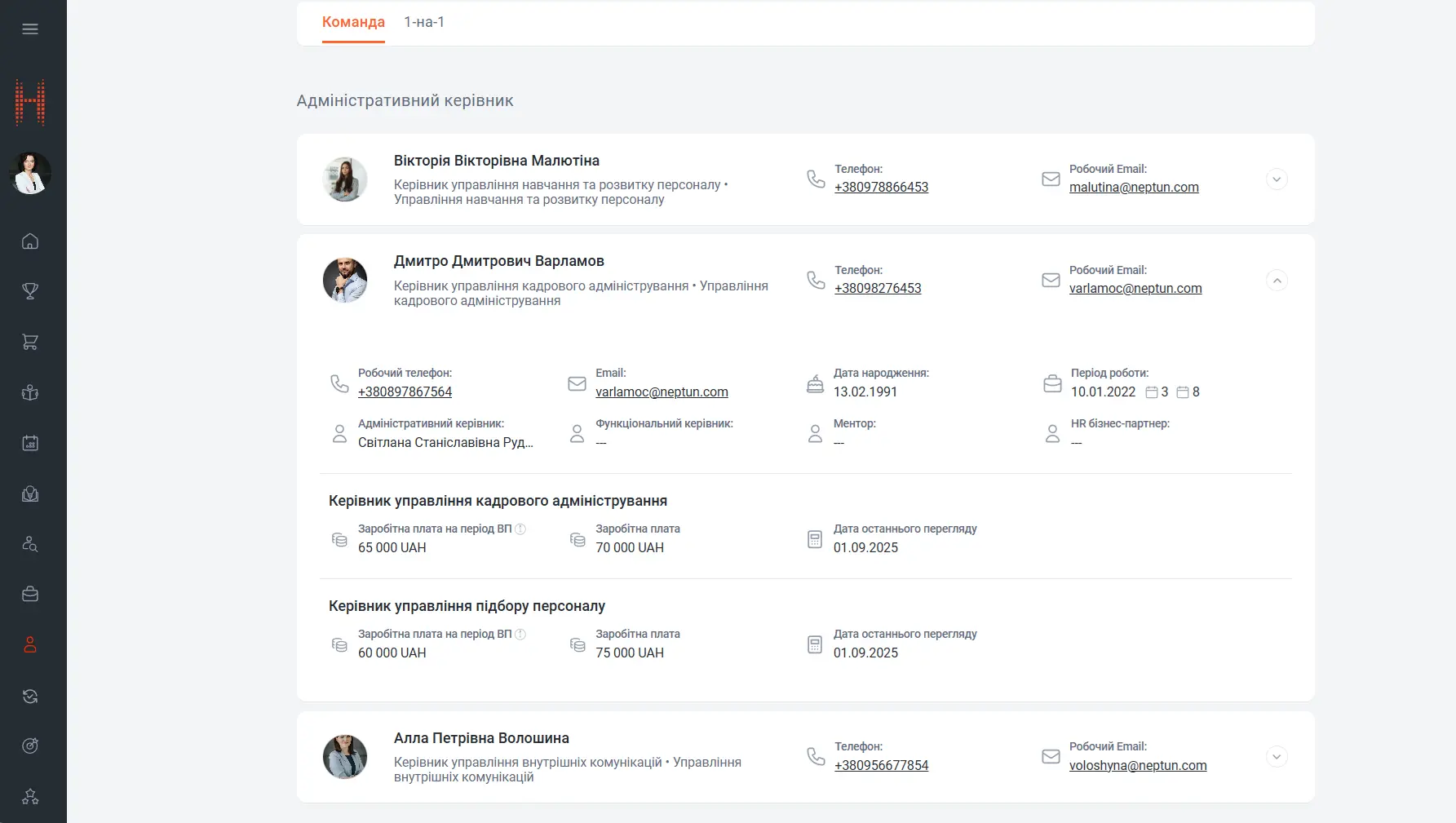
Task: Collapse Дмитро Варламов's details card
Action: (x=1277, y=281)
